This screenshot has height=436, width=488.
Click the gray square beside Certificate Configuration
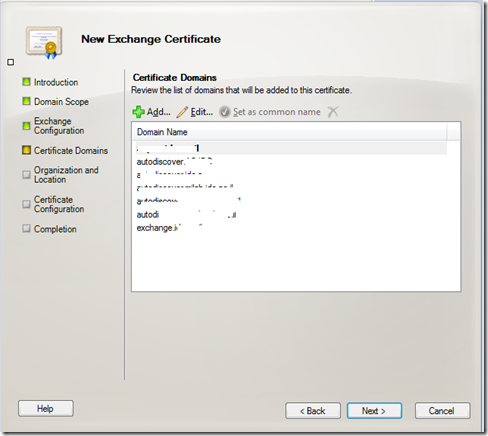(x=26, y=204)
